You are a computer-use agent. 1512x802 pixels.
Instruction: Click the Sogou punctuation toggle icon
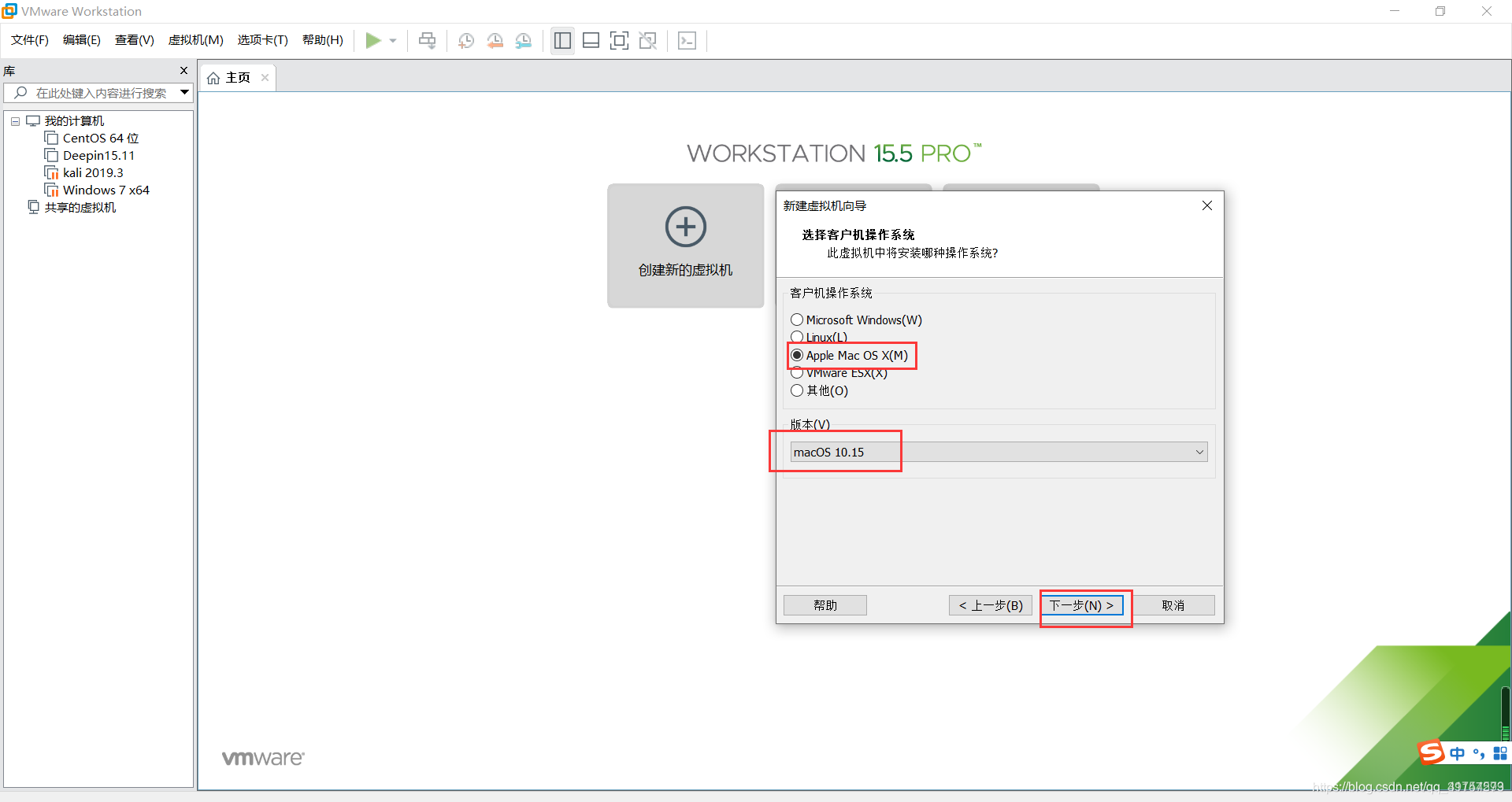1479,753
